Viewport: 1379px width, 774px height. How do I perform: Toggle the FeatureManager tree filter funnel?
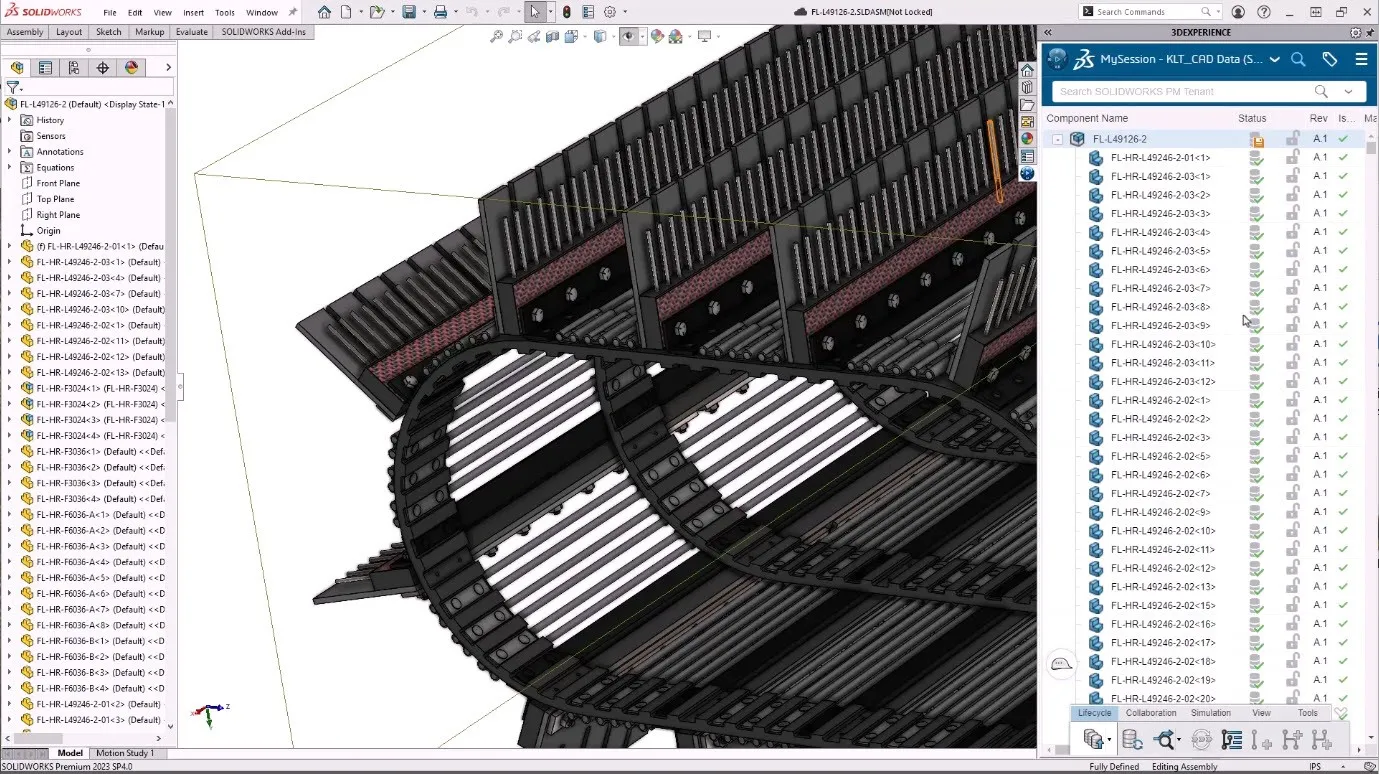13,87
